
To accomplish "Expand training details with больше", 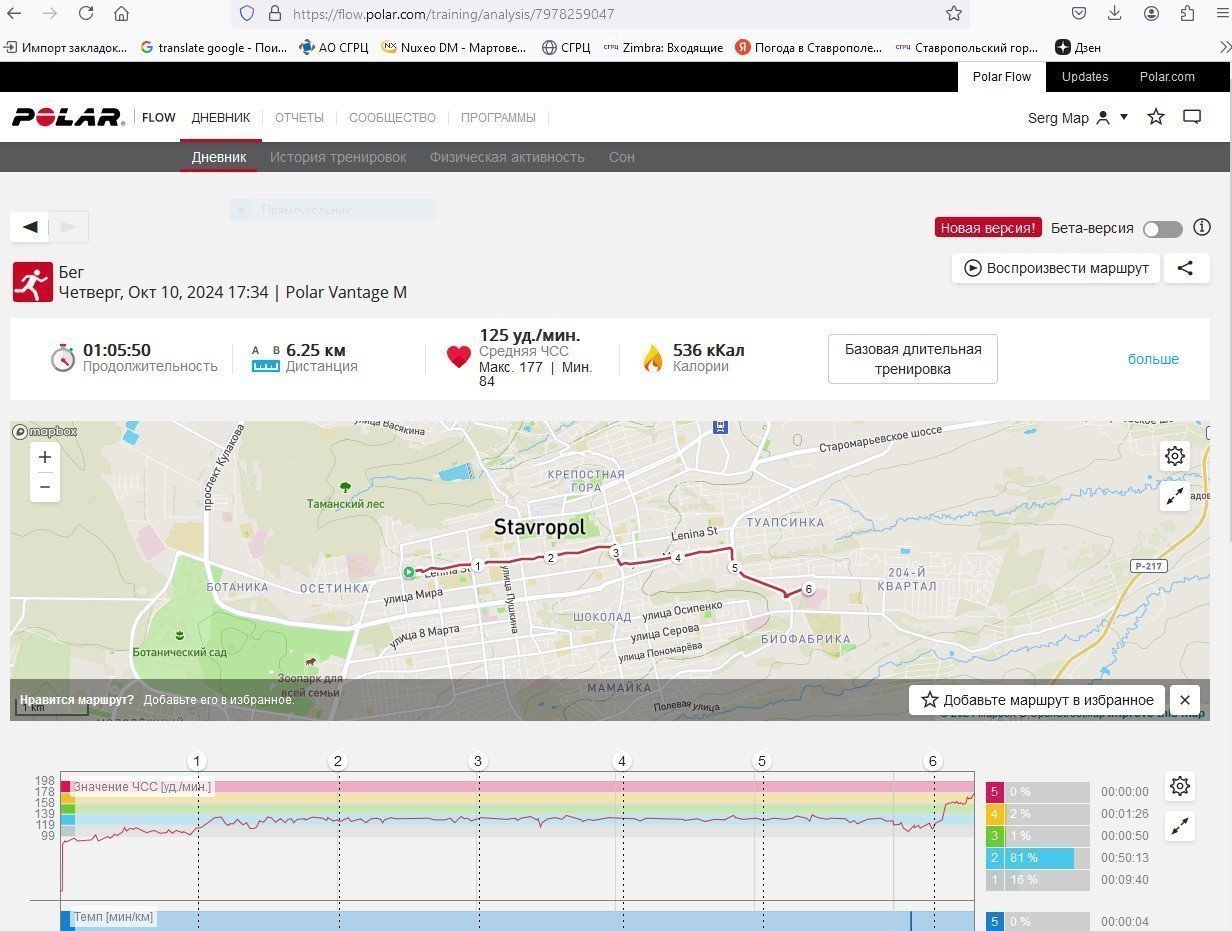I will pyautogui.click(x=1153, y=359).
